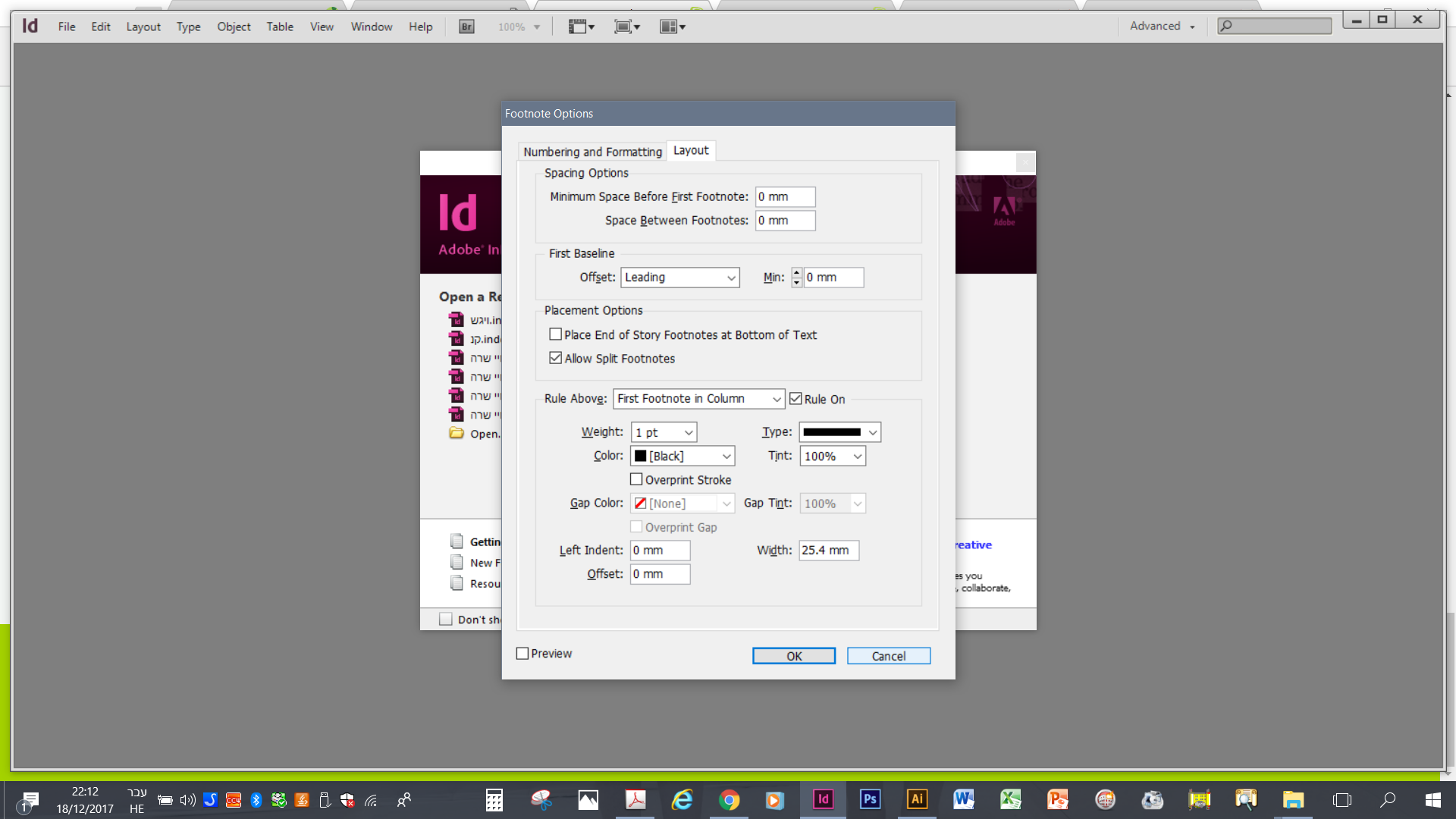Open Adobe Acrobat from the taskbar
Image resolution: width=1456 pixels, height=819 pixels.
635,799
